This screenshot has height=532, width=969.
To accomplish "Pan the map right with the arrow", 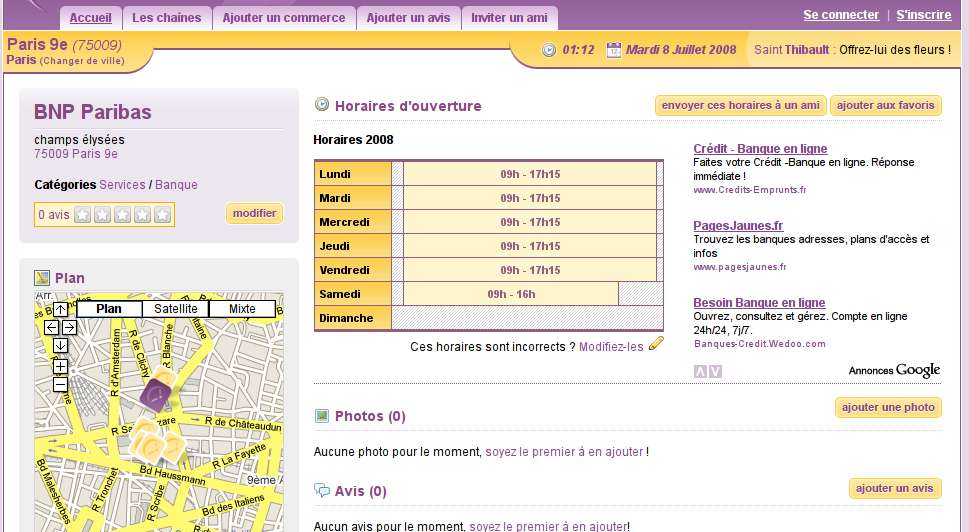I will pyautogui.click(x=69, y=327).
